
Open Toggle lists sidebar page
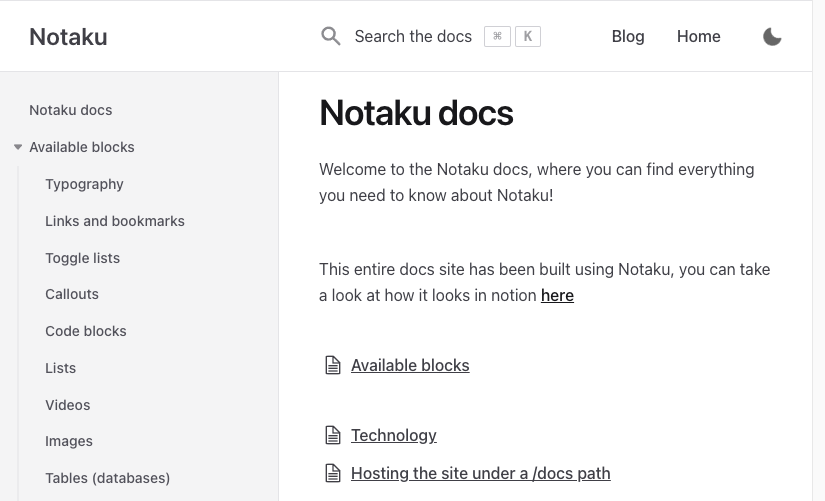83,258
